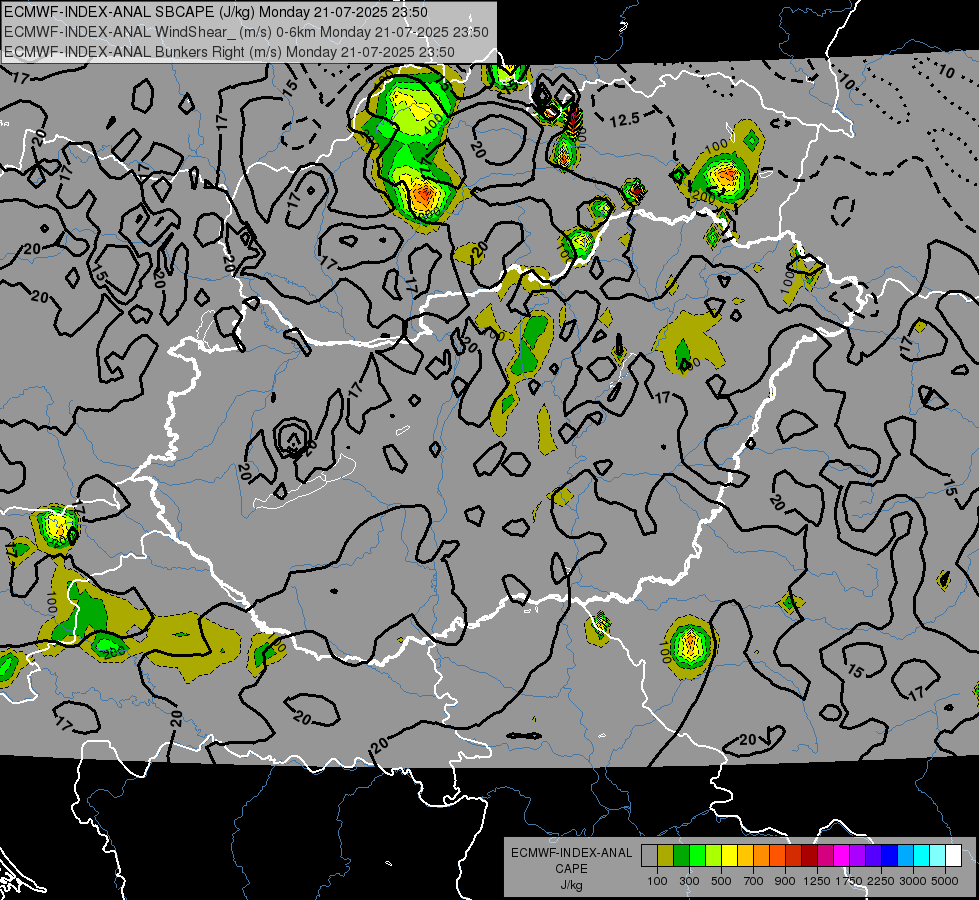Click the bright magenta legend swatch
This screenshot has width=979, height=900.
tap(842, 855)
